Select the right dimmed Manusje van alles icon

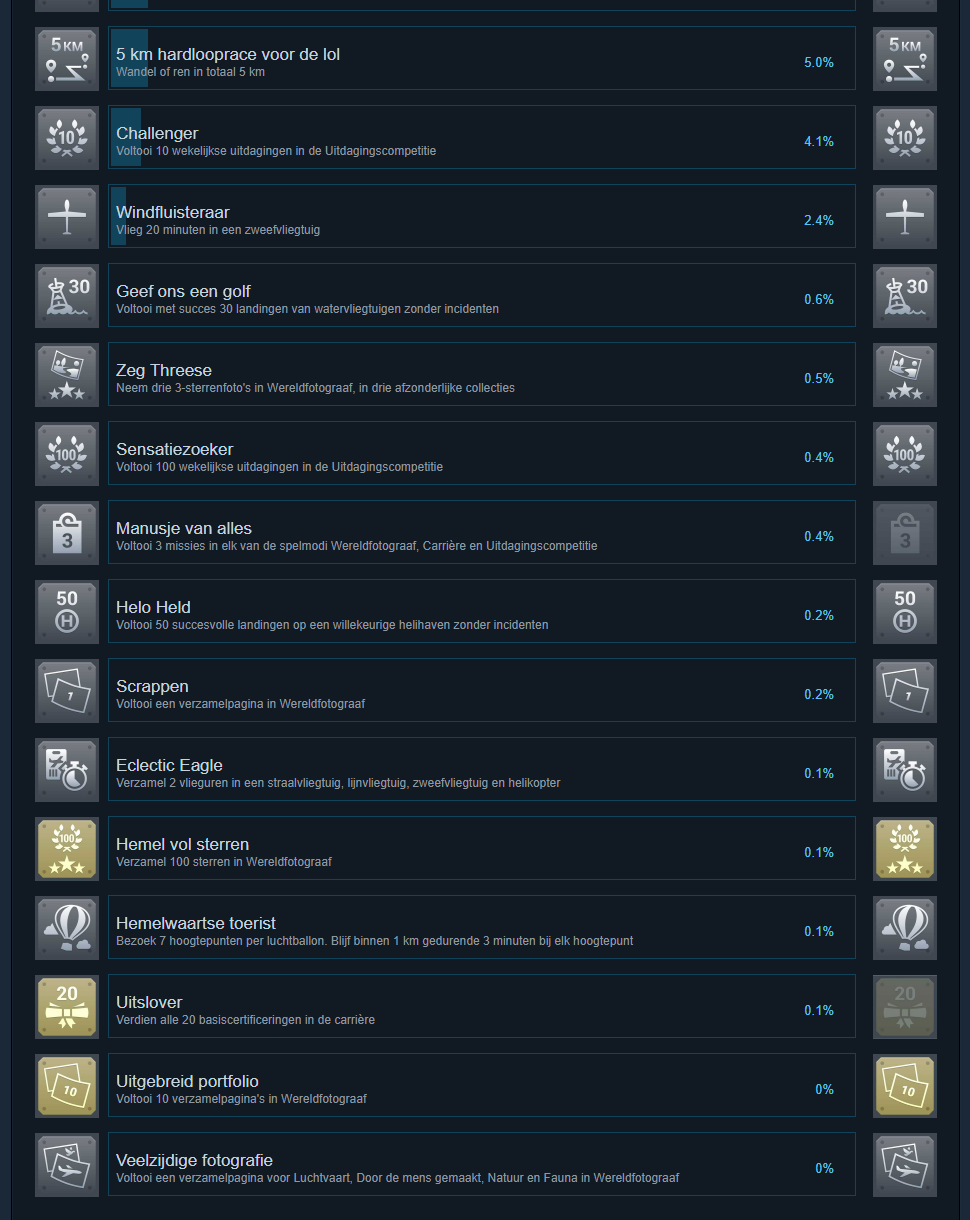click(x=905, y=533)
